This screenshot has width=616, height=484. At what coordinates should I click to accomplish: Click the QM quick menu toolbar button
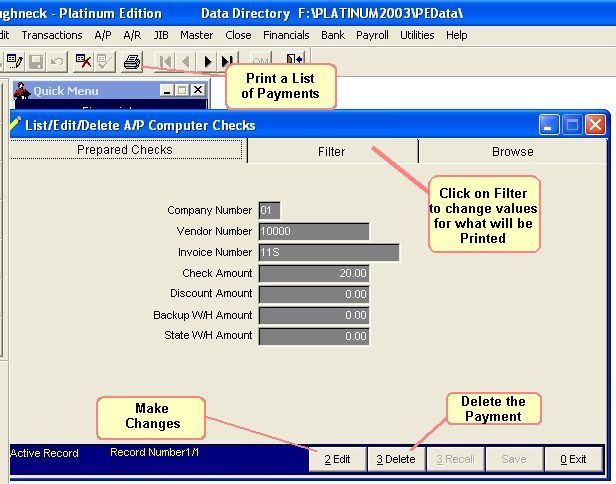(260, 60)
